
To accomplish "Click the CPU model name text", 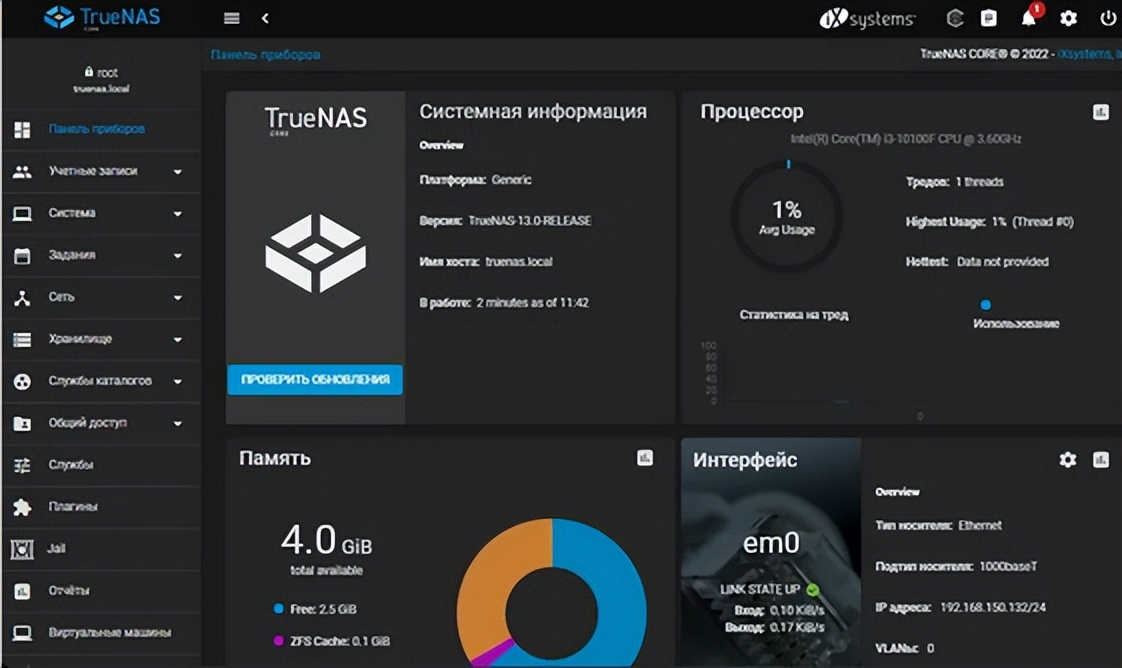I will coord(906,139).
